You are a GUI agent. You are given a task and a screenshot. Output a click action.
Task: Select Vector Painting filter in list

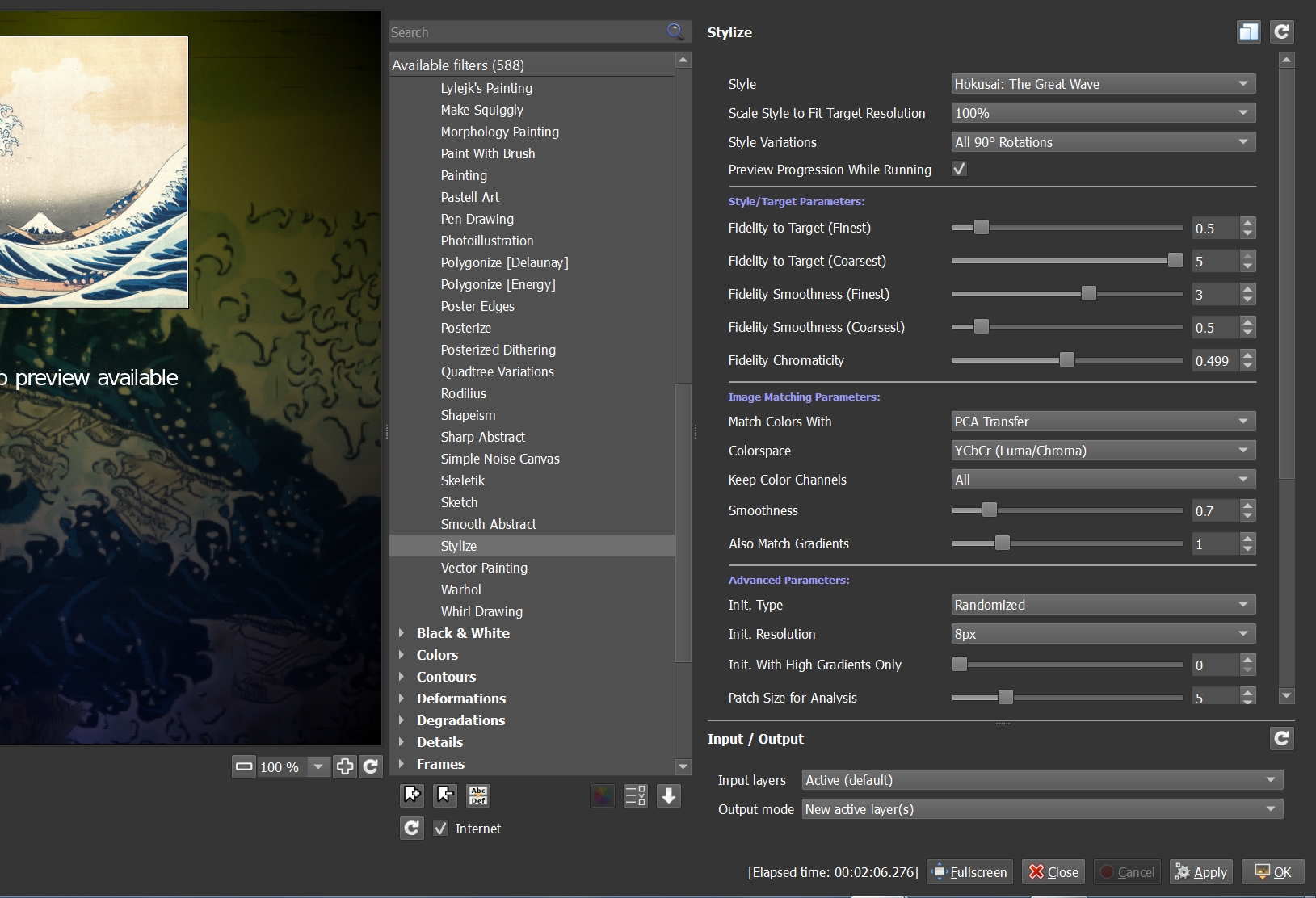coord(484,568)
